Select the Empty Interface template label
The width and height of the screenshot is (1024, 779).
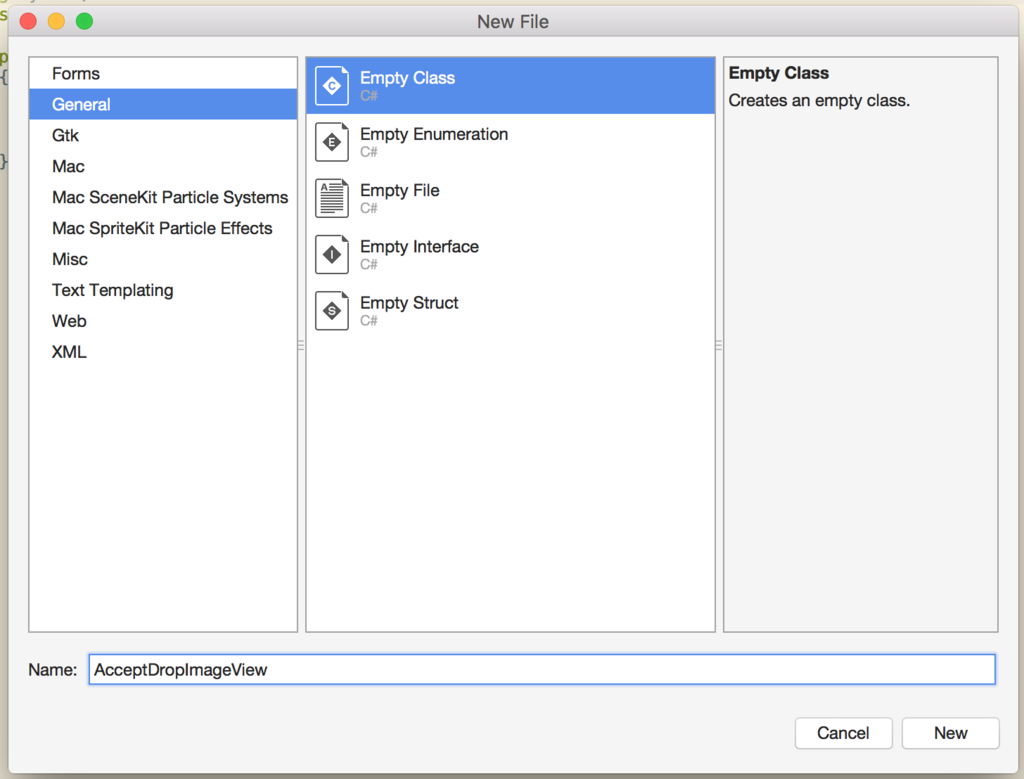pyautogui.click(x=419, y=246)
